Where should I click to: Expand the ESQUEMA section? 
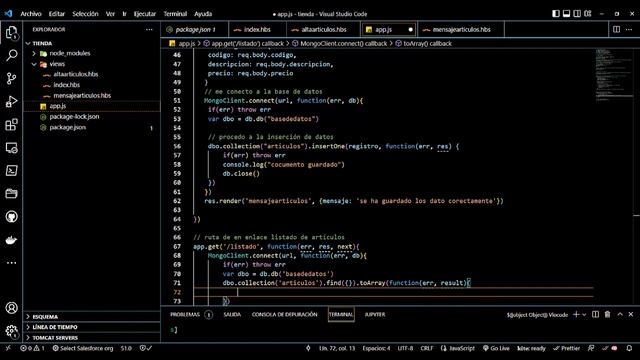45,317
